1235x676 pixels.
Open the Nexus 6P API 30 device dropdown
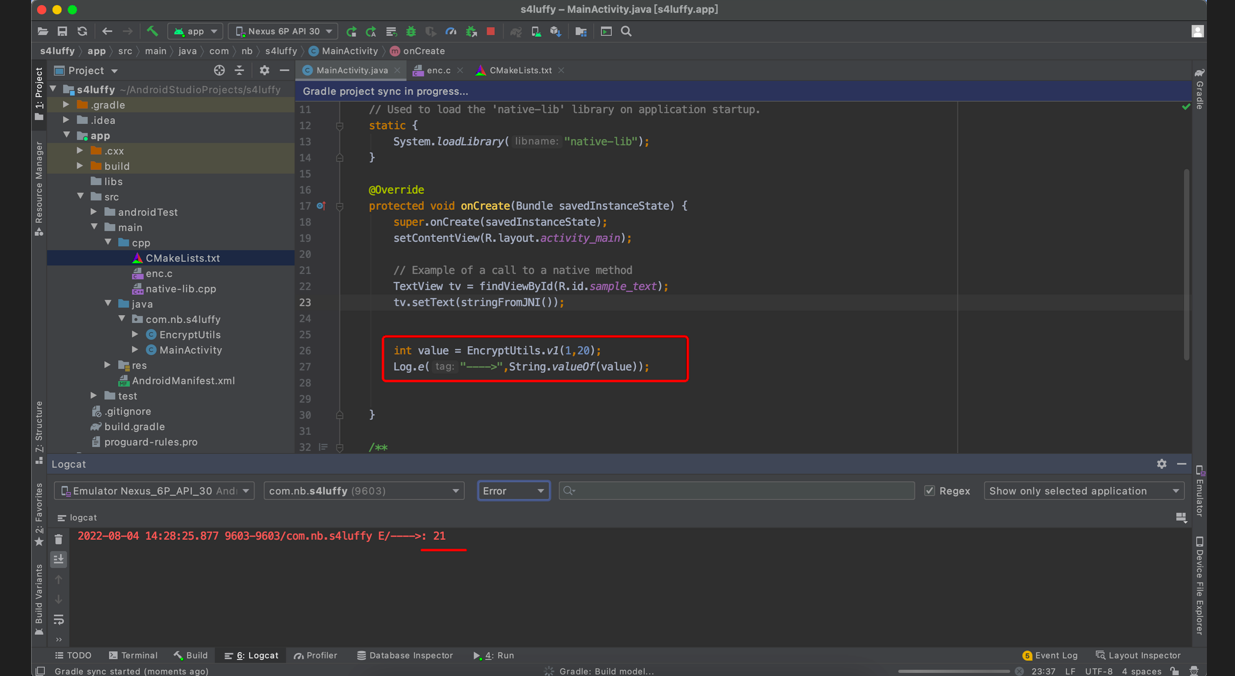click(x=284, y=32)
